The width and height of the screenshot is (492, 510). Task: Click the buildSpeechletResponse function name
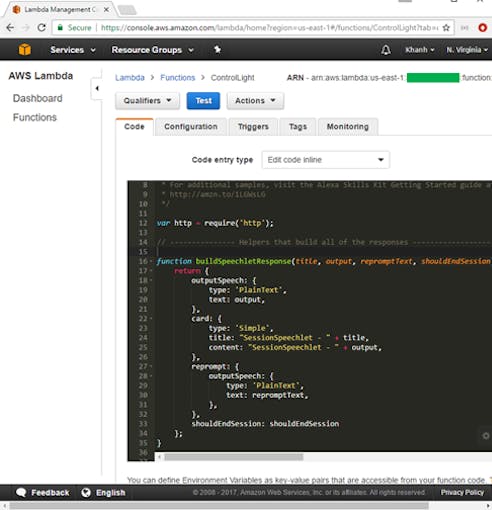tap(243, 261)
